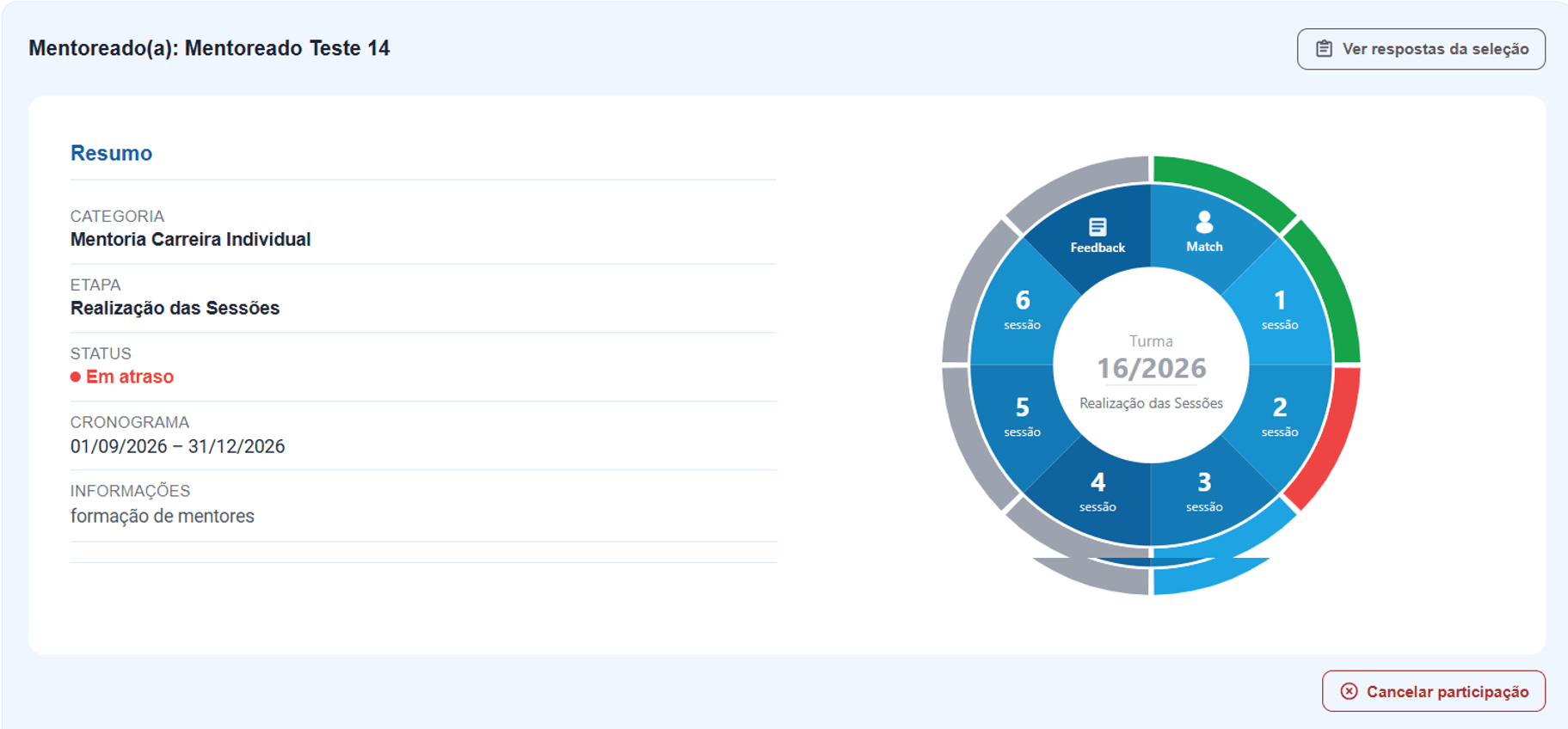Screen dimensions: 1568x729
Task: Select sessão 4 segment in the wheel
Action: coord(1098,493)
